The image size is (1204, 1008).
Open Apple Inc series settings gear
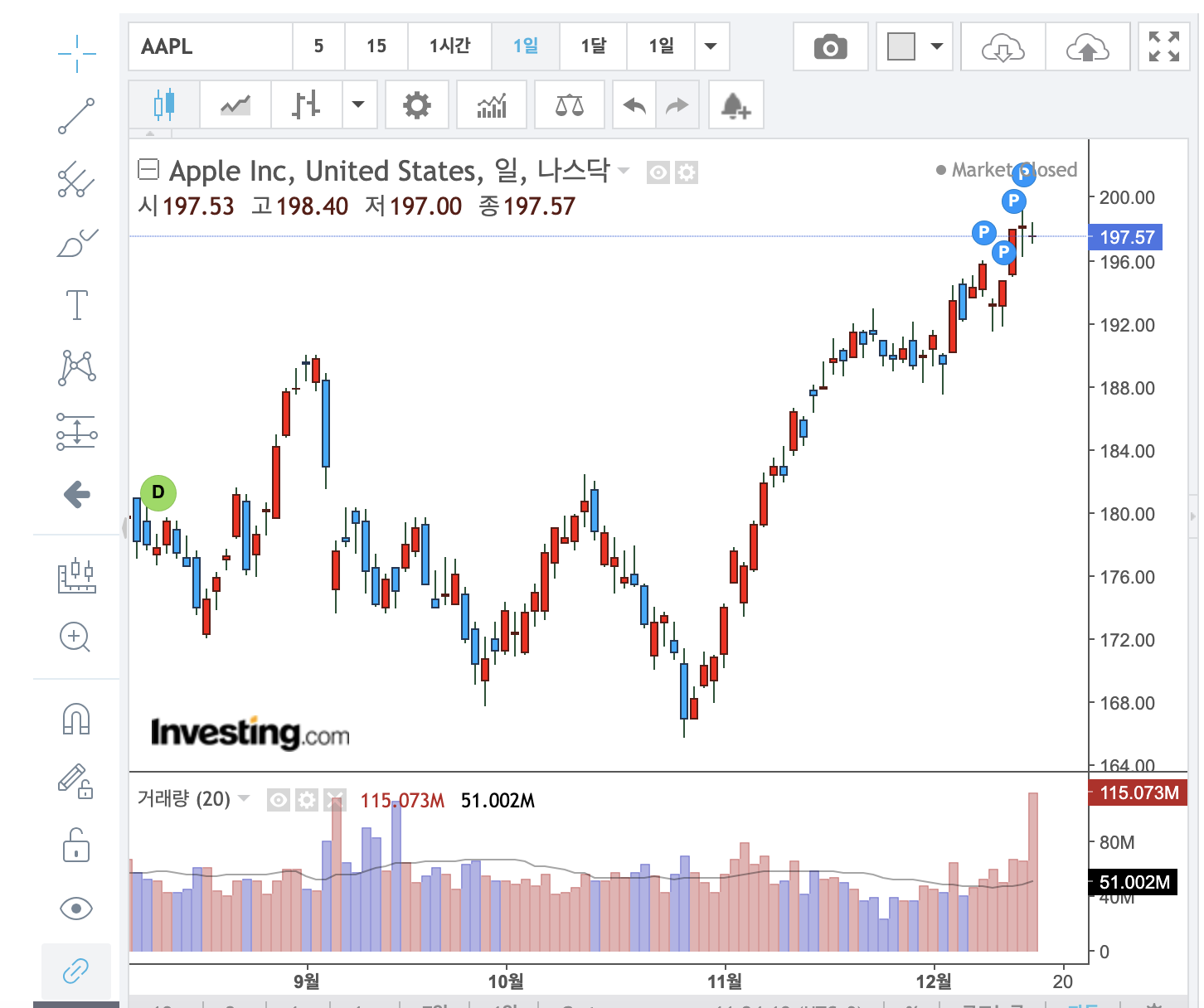tap(687, 172)
